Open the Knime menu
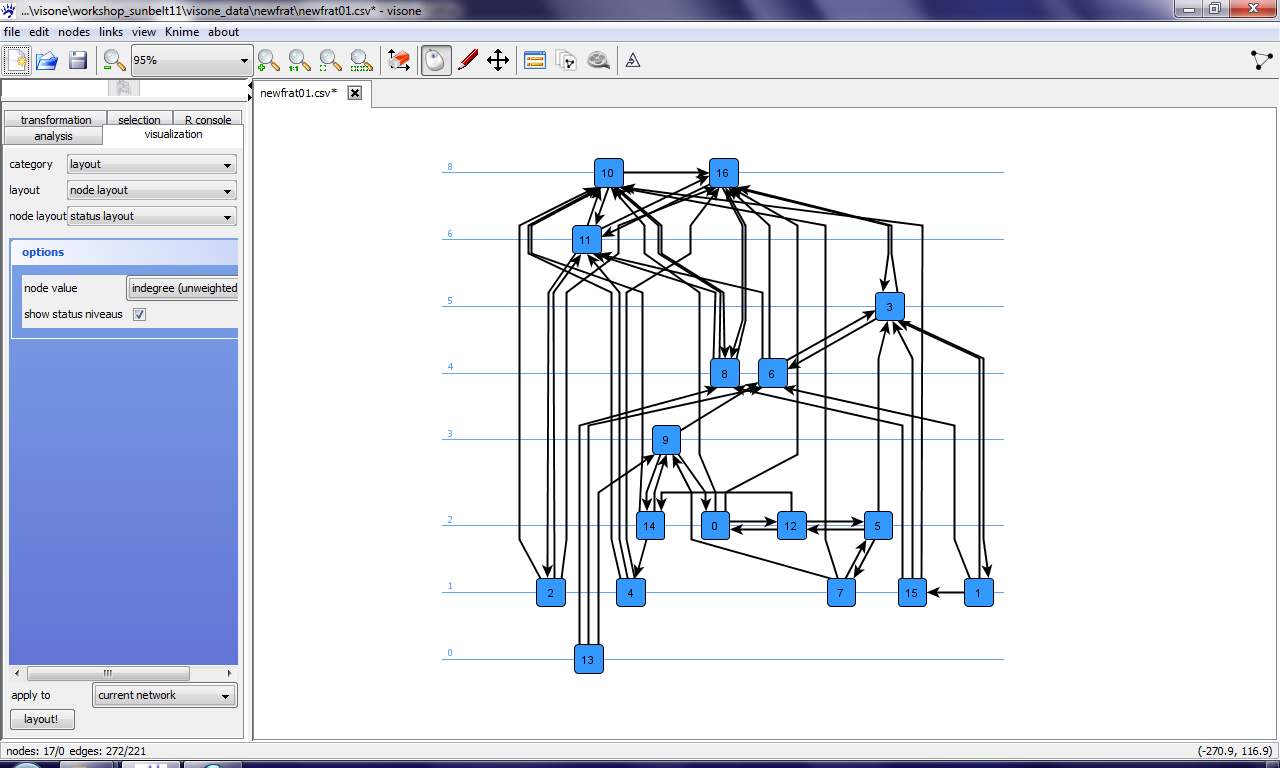This screenshot has width=1280, height=768. coord(182,32)
